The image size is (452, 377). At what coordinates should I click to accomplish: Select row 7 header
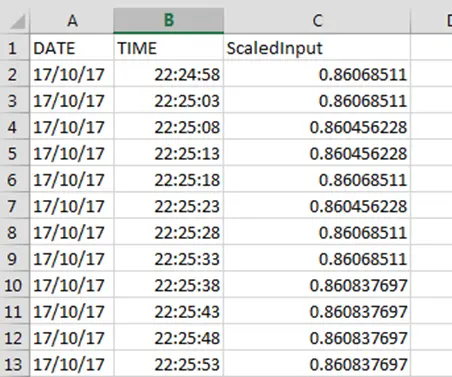[x=14, y=206]
